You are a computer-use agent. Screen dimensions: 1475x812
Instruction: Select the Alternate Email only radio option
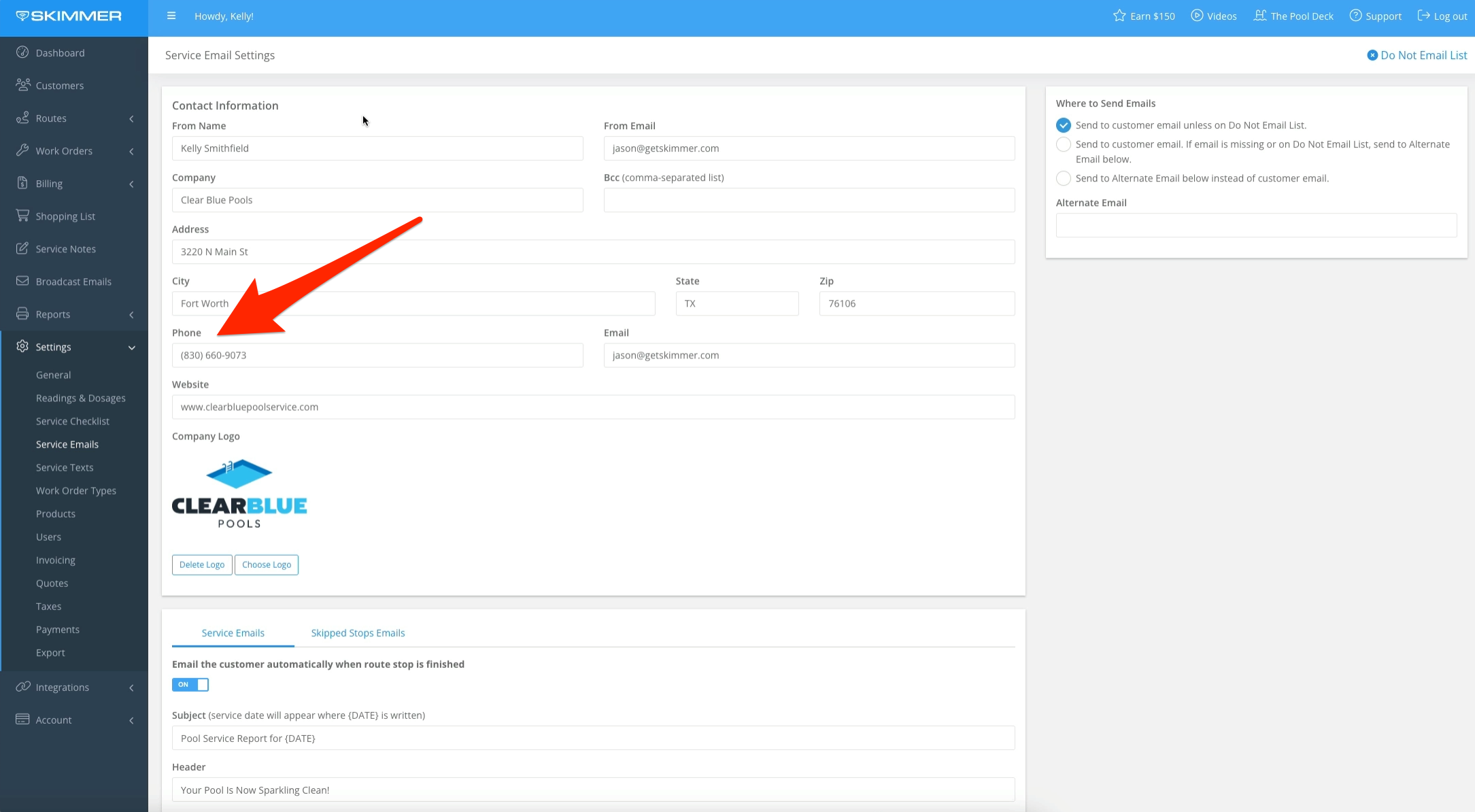(1064, 178)
